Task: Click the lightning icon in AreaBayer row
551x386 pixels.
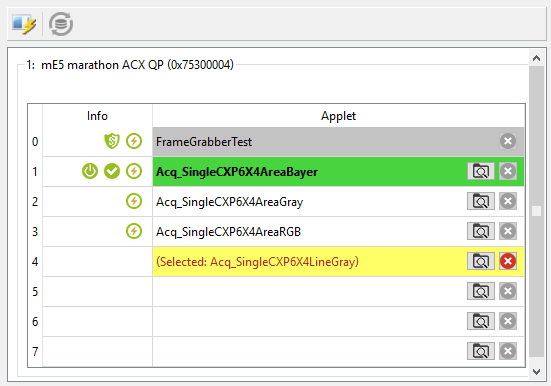Action: 134,171
